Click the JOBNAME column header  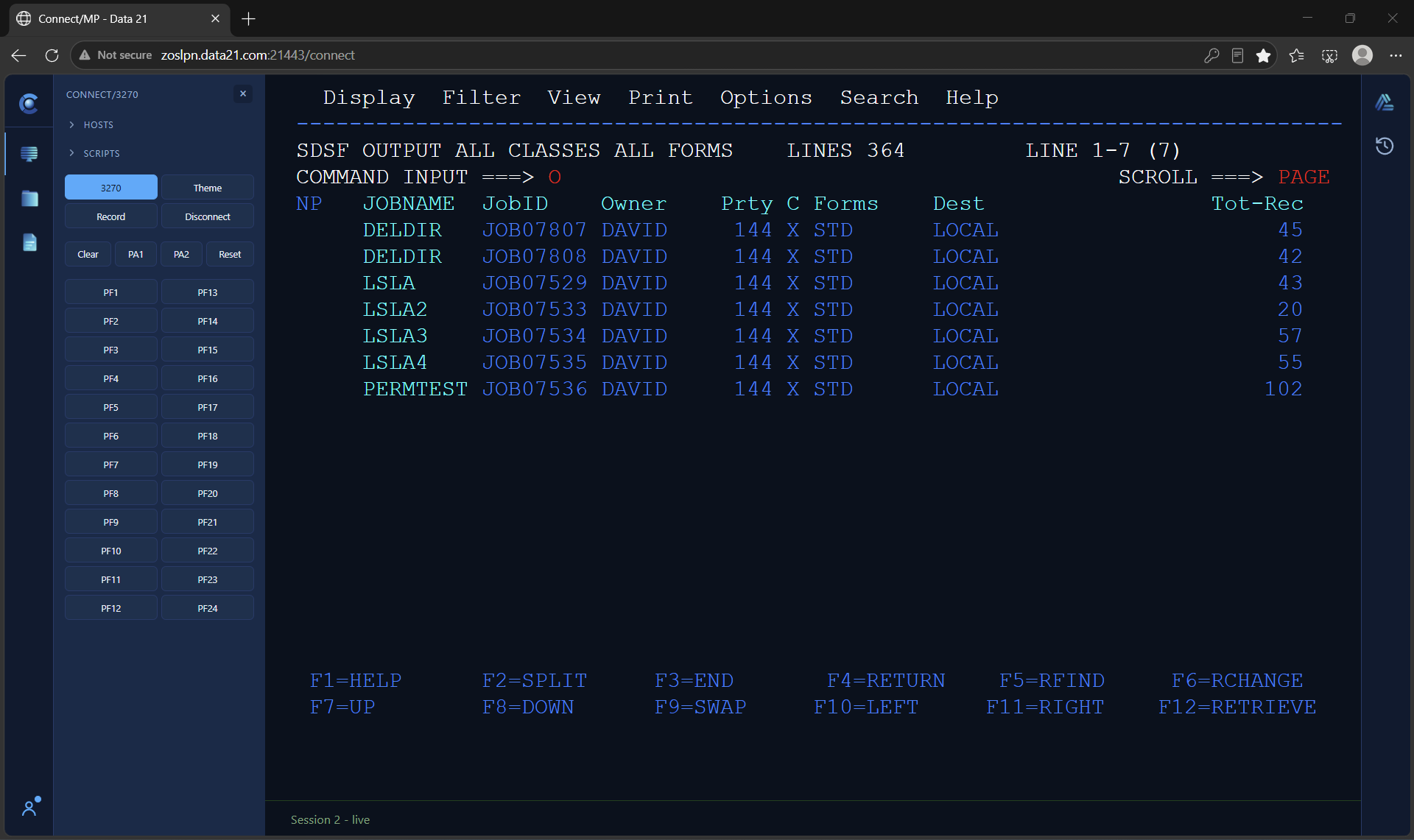point(409,204)
